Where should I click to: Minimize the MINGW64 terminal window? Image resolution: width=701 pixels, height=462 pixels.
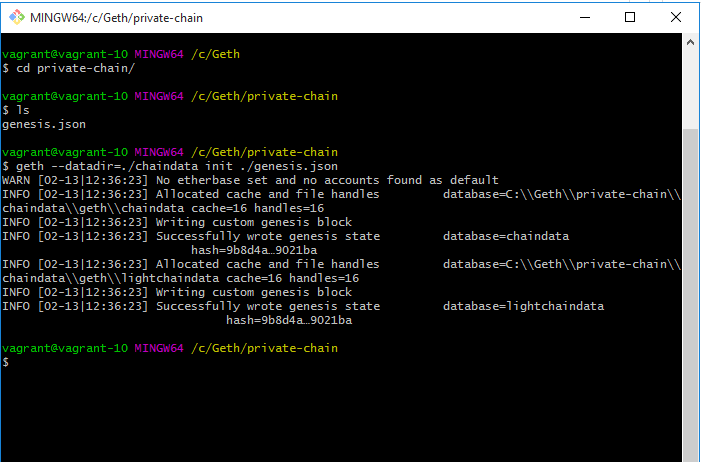(585, 17)
